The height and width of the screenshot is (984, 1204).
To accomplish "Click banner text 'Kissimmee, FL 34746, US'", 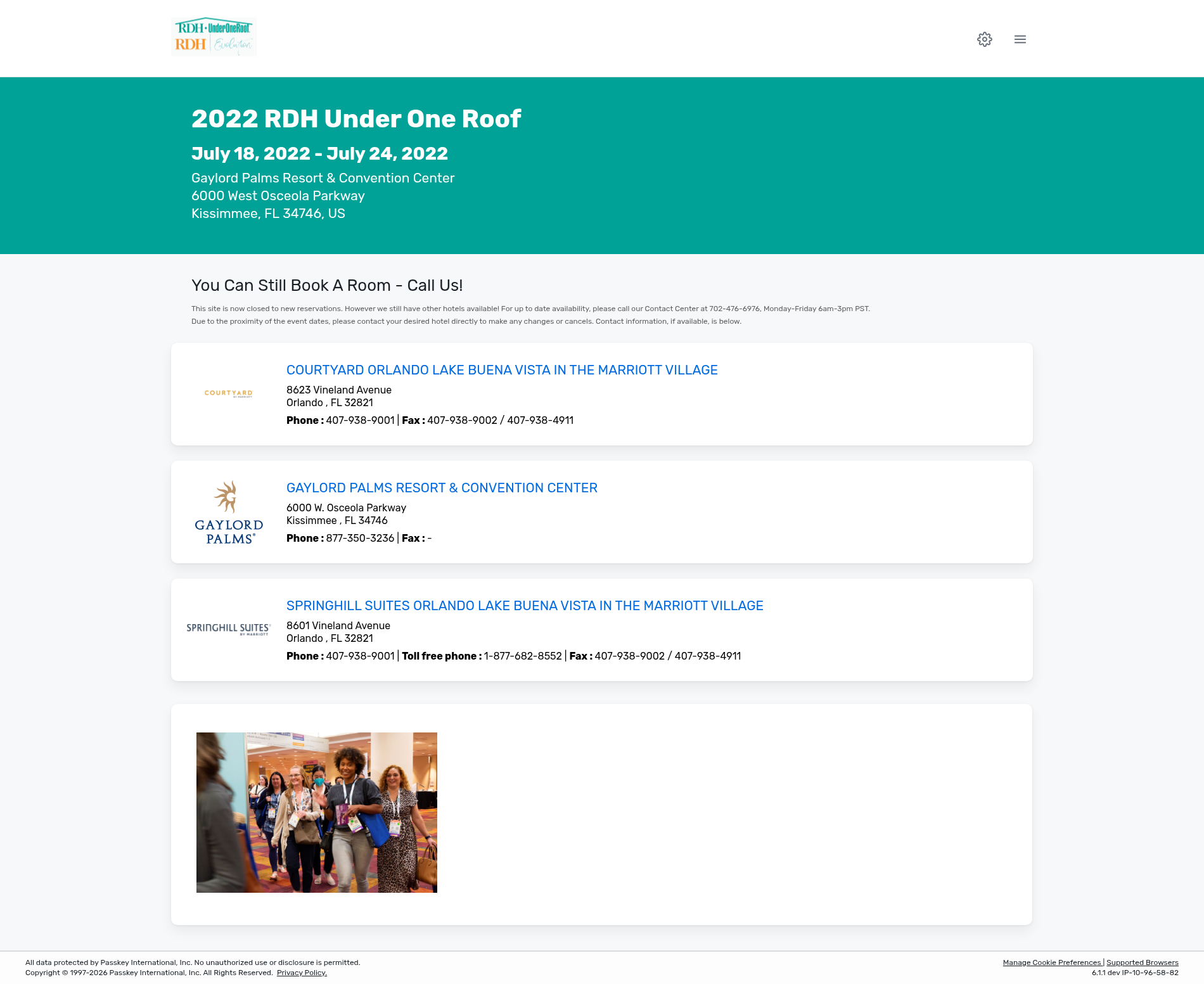I will coord(268,214).
